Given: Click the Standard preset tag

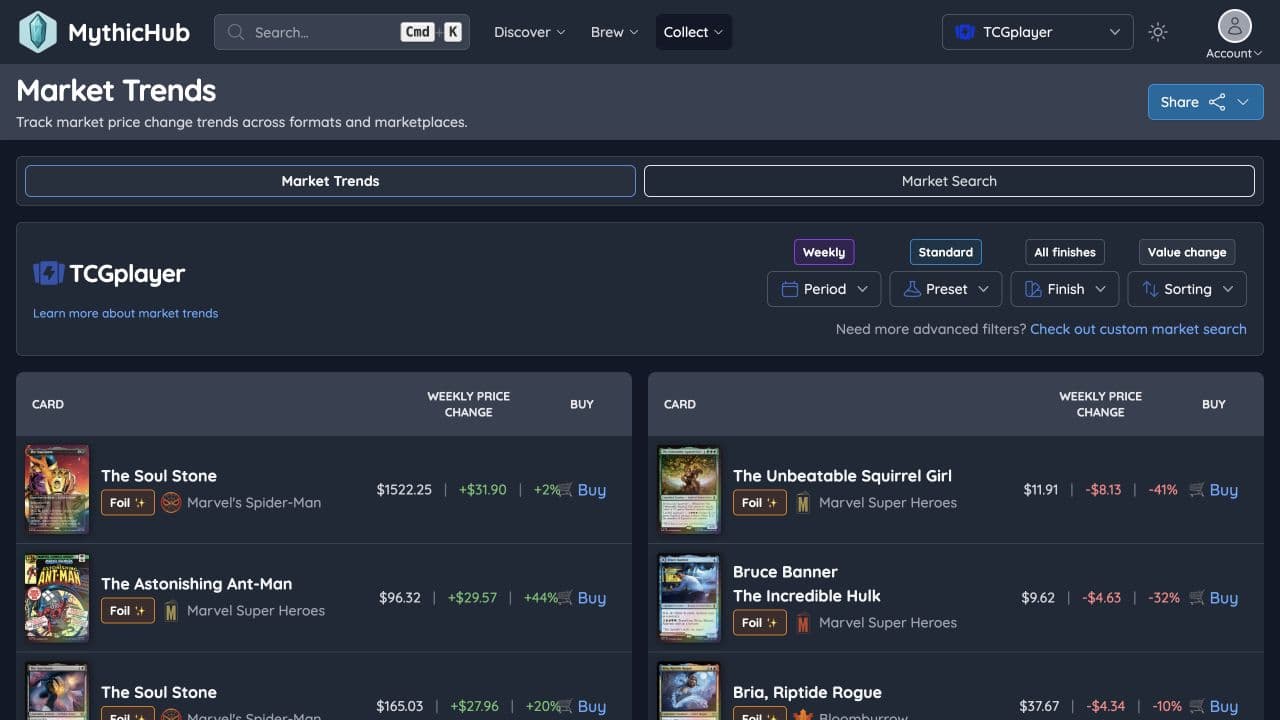Looking at the screenshot, I should coord(946,252).
